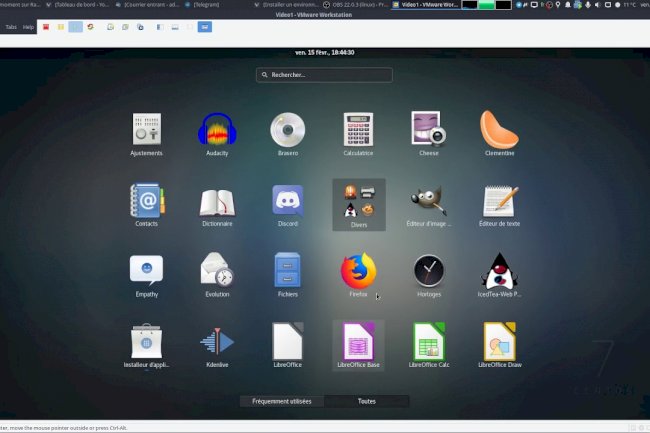Select Video1 VMware Workstation taskbar entry

click(x=426, y=5)
